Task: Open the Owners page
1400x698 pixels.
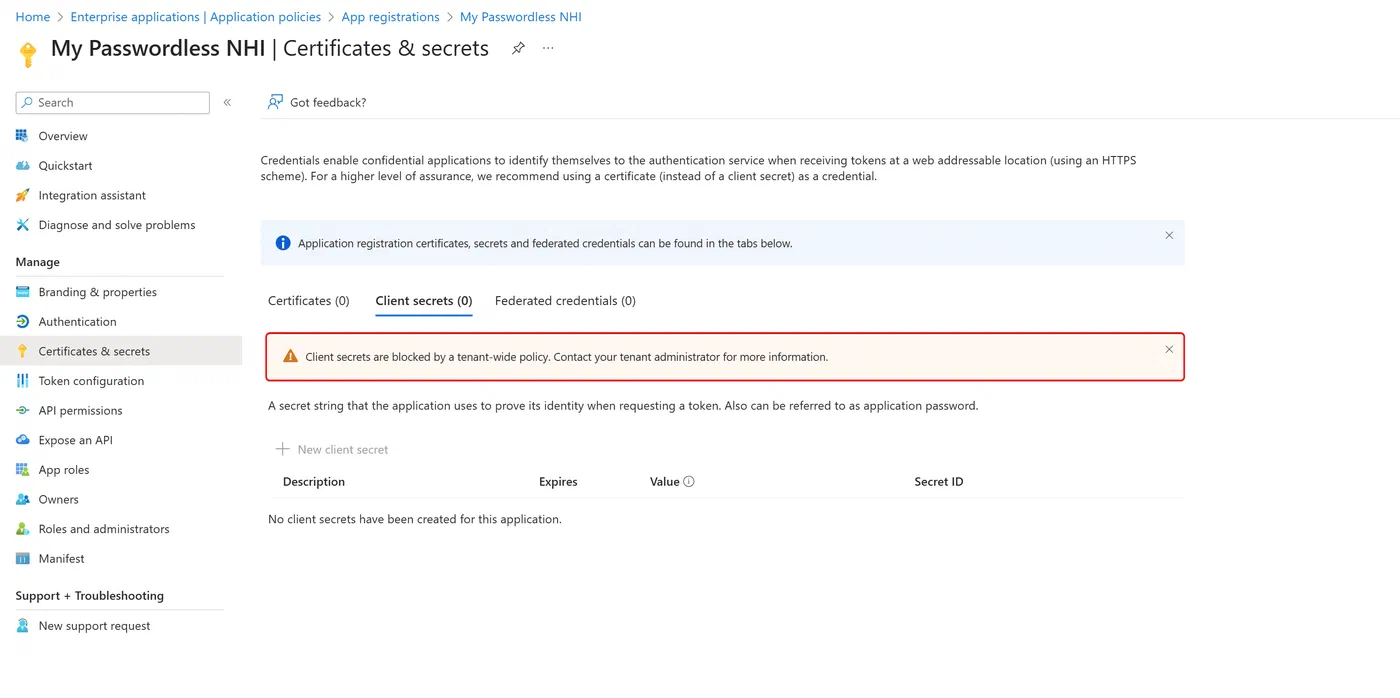Action: 58,499
